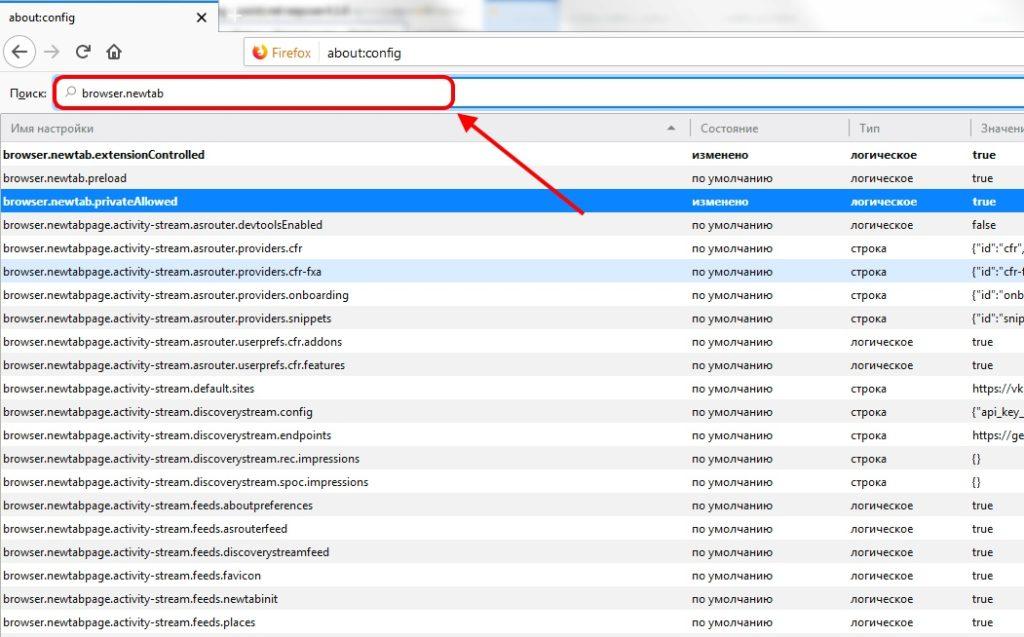The image size is (1024, 637).
Task: Select feeds.asrouterfeed preference row
Action: [x=512, y=529]
